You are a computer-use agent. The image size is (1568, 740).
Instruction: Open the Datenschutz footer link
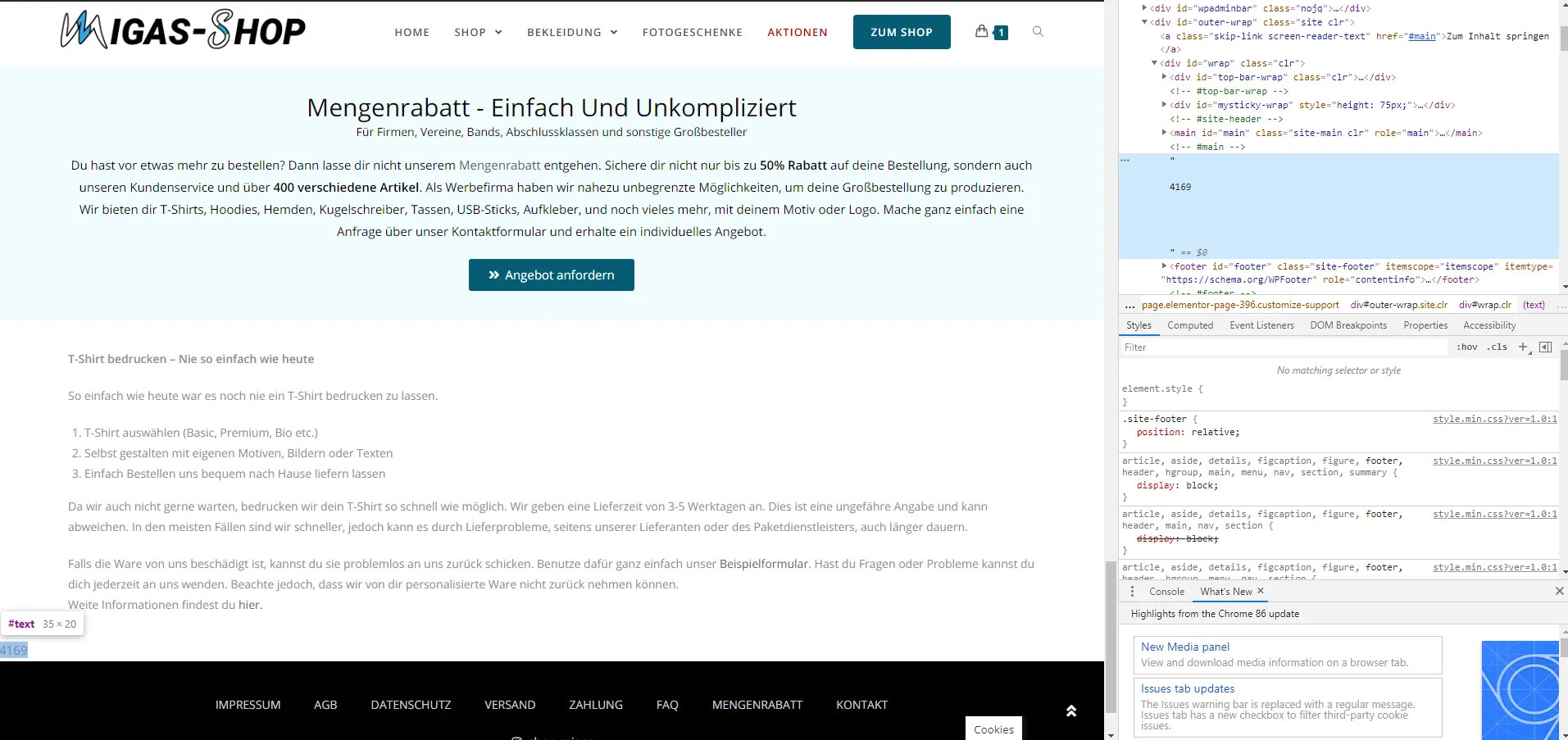(411, 705)
